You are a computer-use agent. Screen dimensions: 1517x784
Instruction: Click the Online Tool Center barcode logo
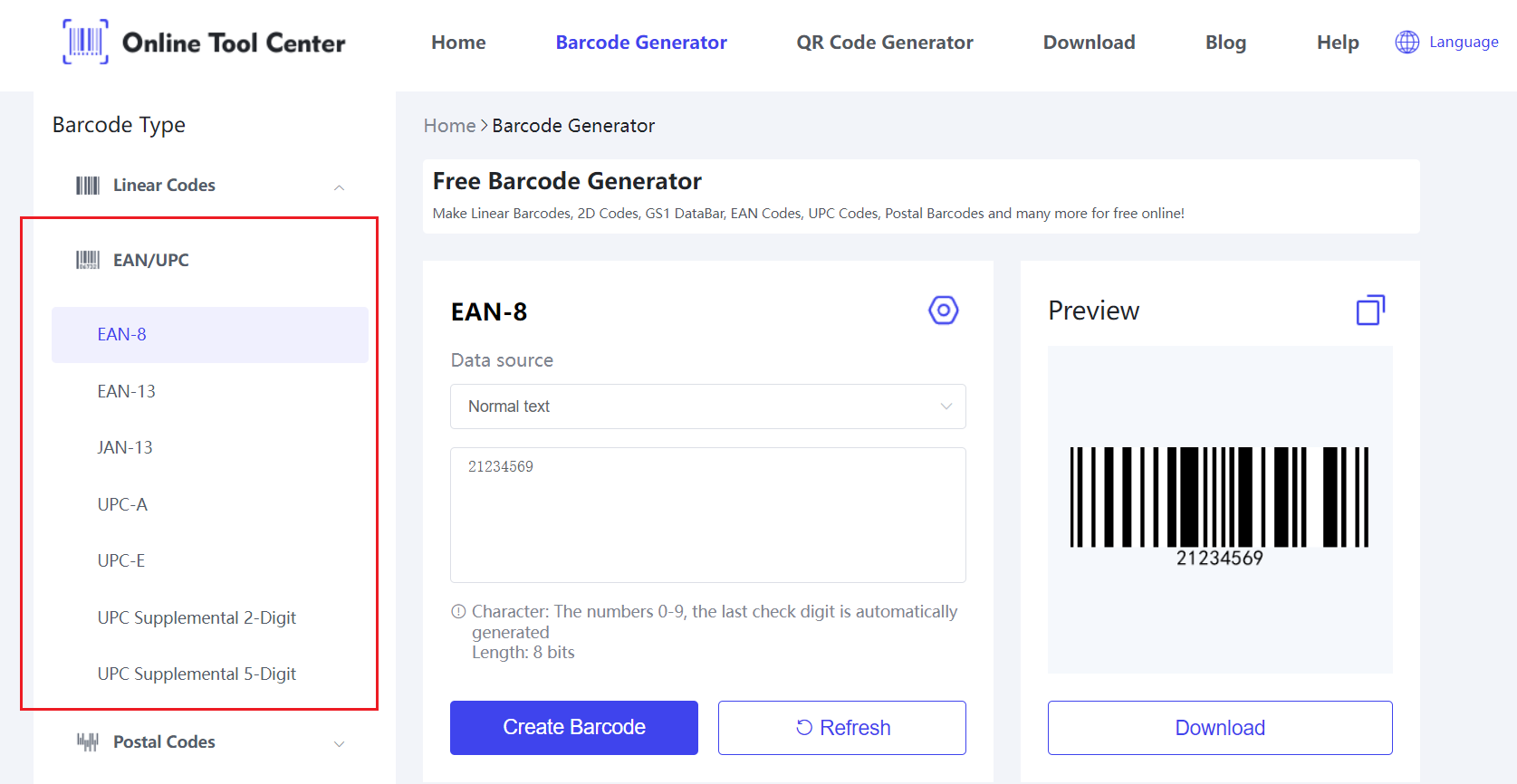85,42
